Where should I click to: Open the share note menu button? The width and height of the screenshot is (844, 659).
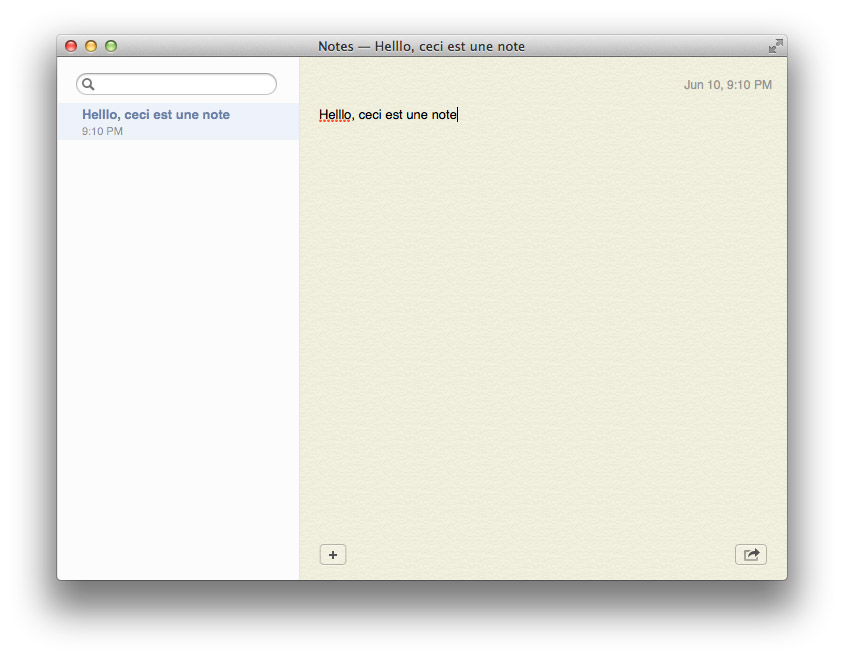tap(751, 555)
